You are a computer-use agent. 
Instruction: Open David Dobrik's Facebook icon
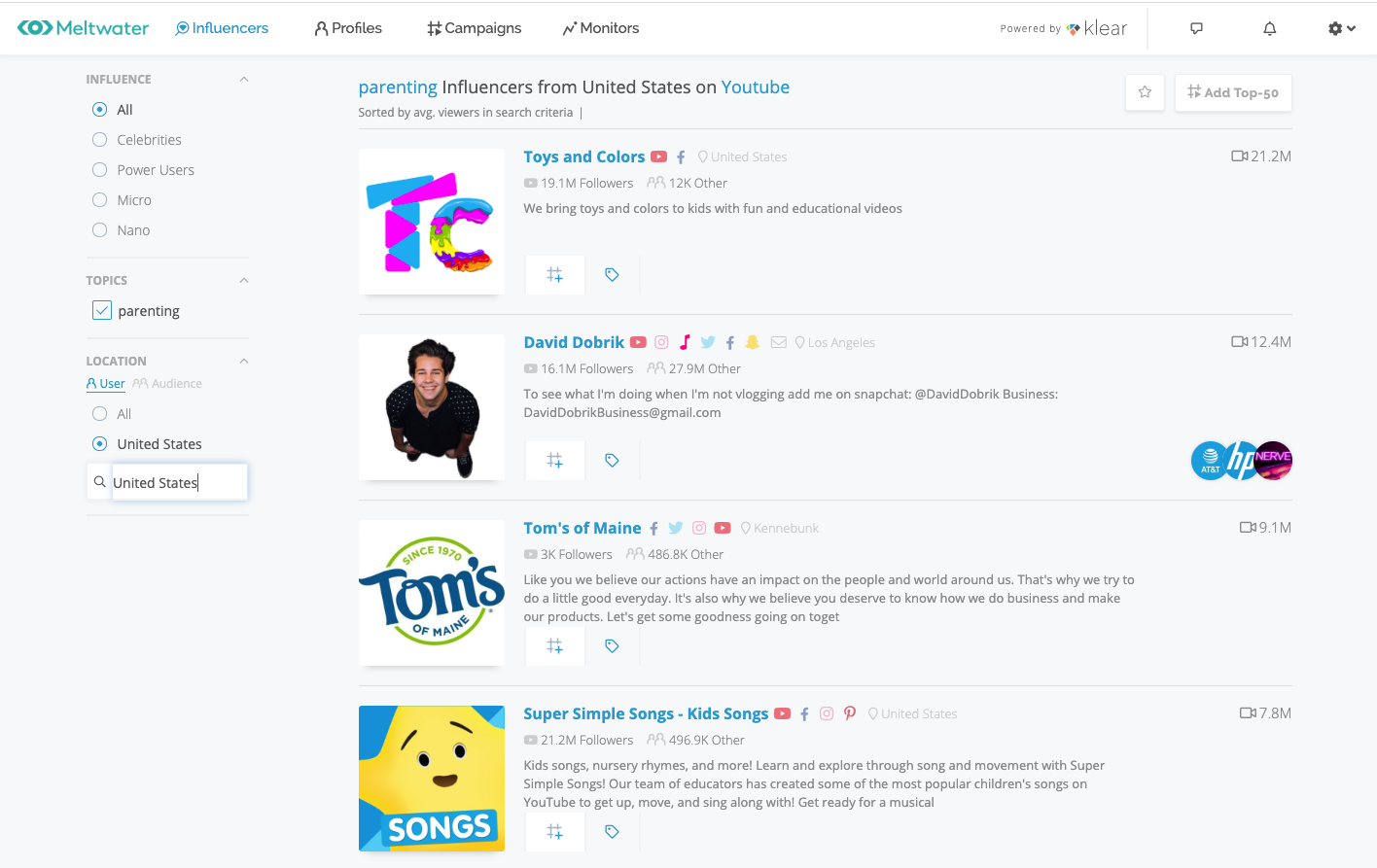pos(730,342)
